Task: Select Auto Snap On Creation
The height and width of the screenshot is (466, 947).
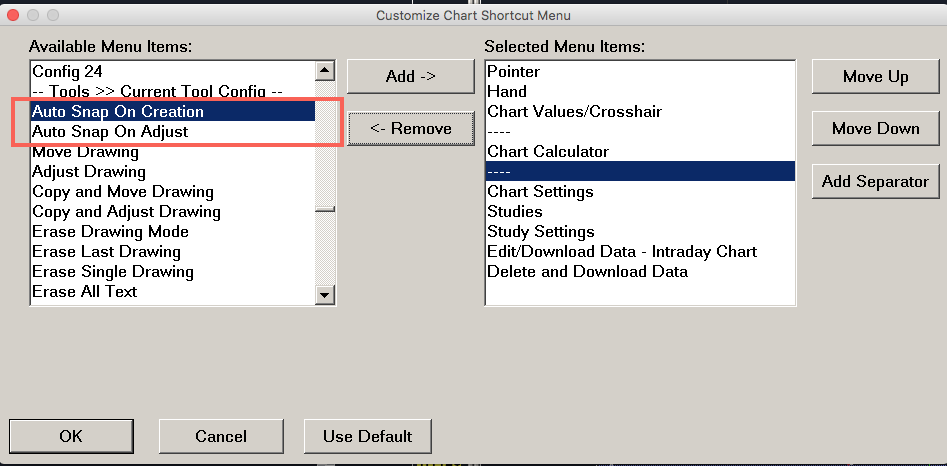Action: [173, 112]
